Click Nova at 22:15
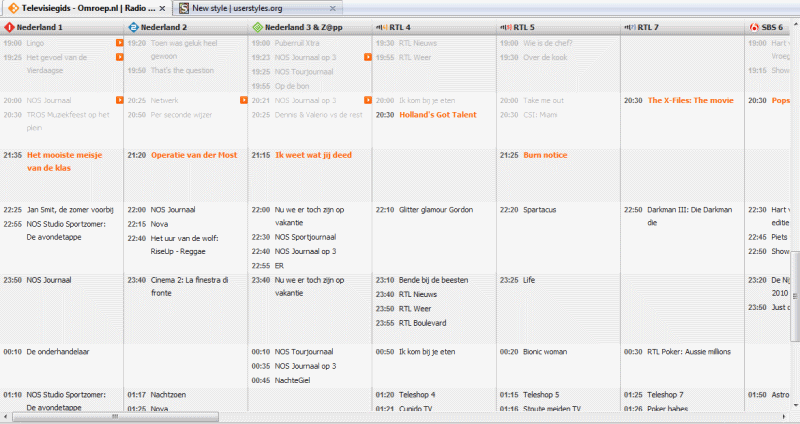800x424 pixels. (159, 224)
